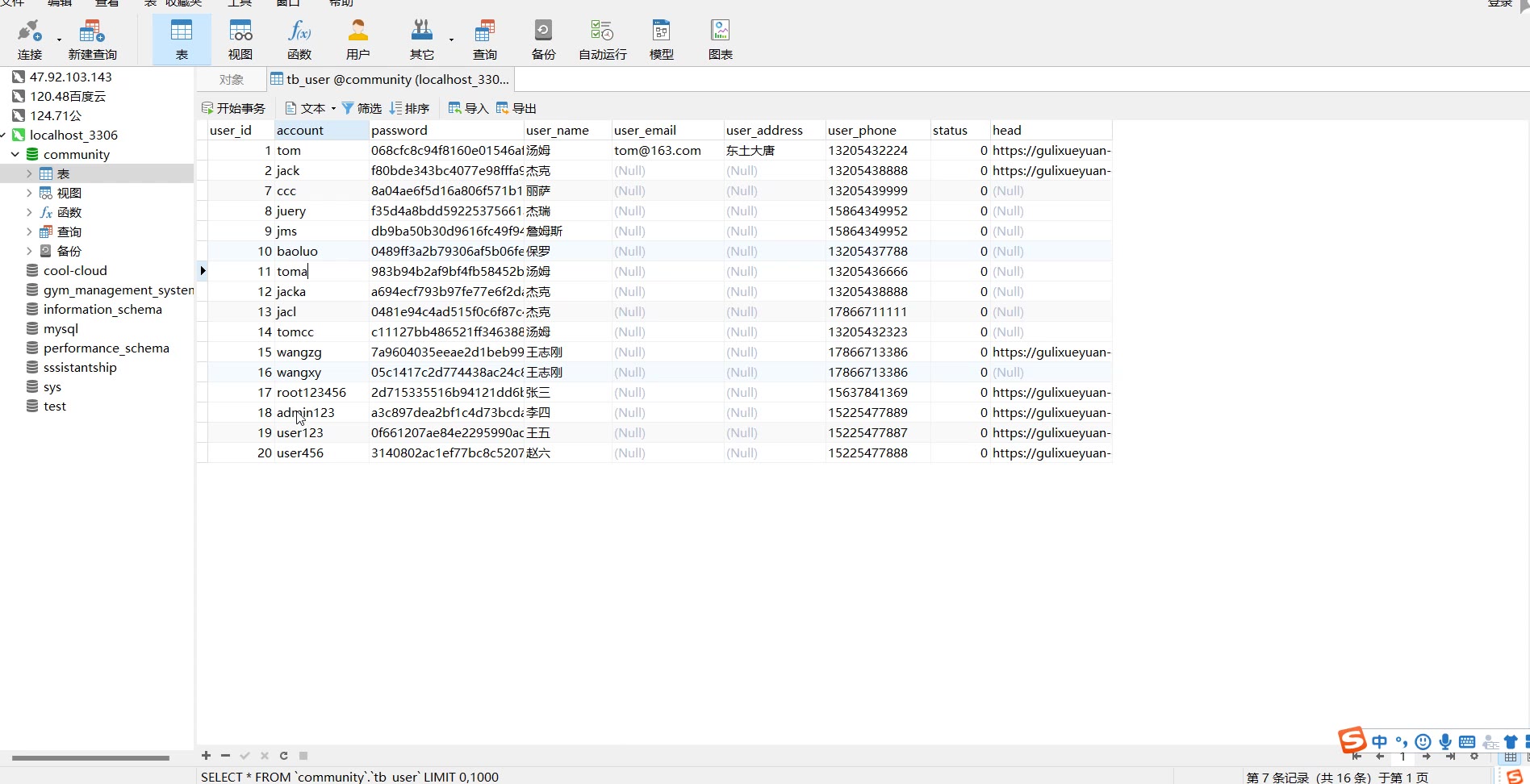Screen dimensions: 1530x784
Task: Collapse the community database tree node
Action: (x=15, y=154)
